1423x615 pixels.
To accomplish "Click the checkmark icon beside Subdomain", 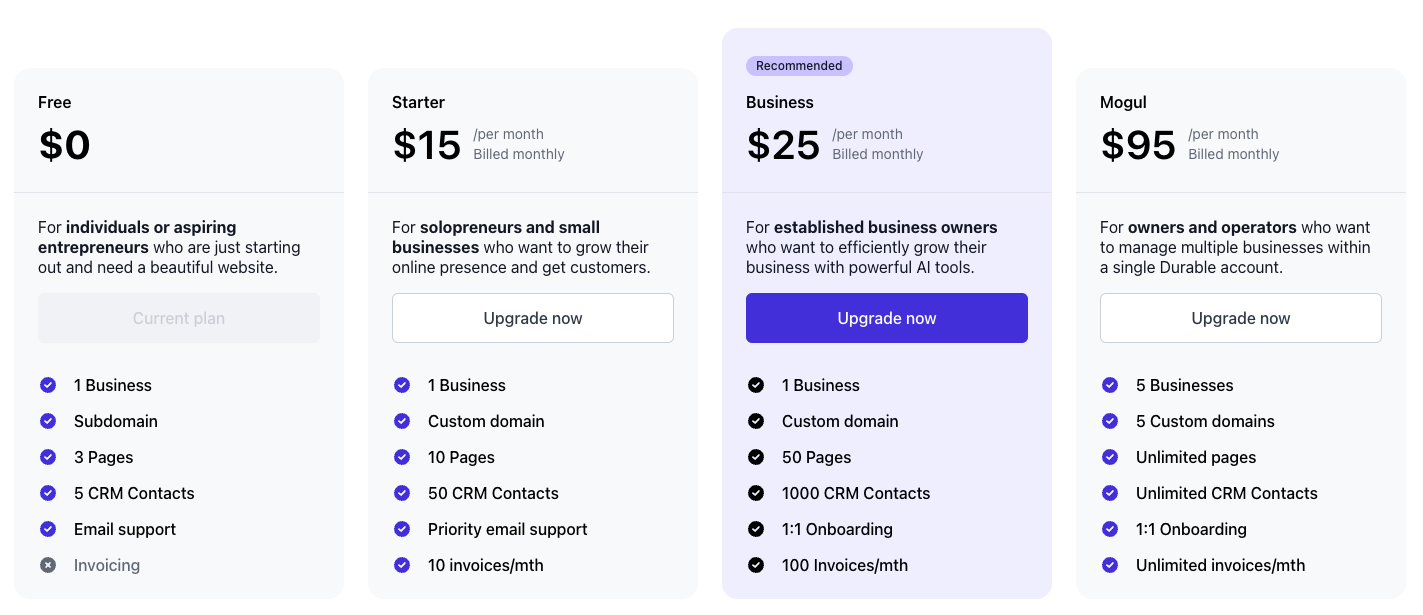I will (x=48, y=421).
